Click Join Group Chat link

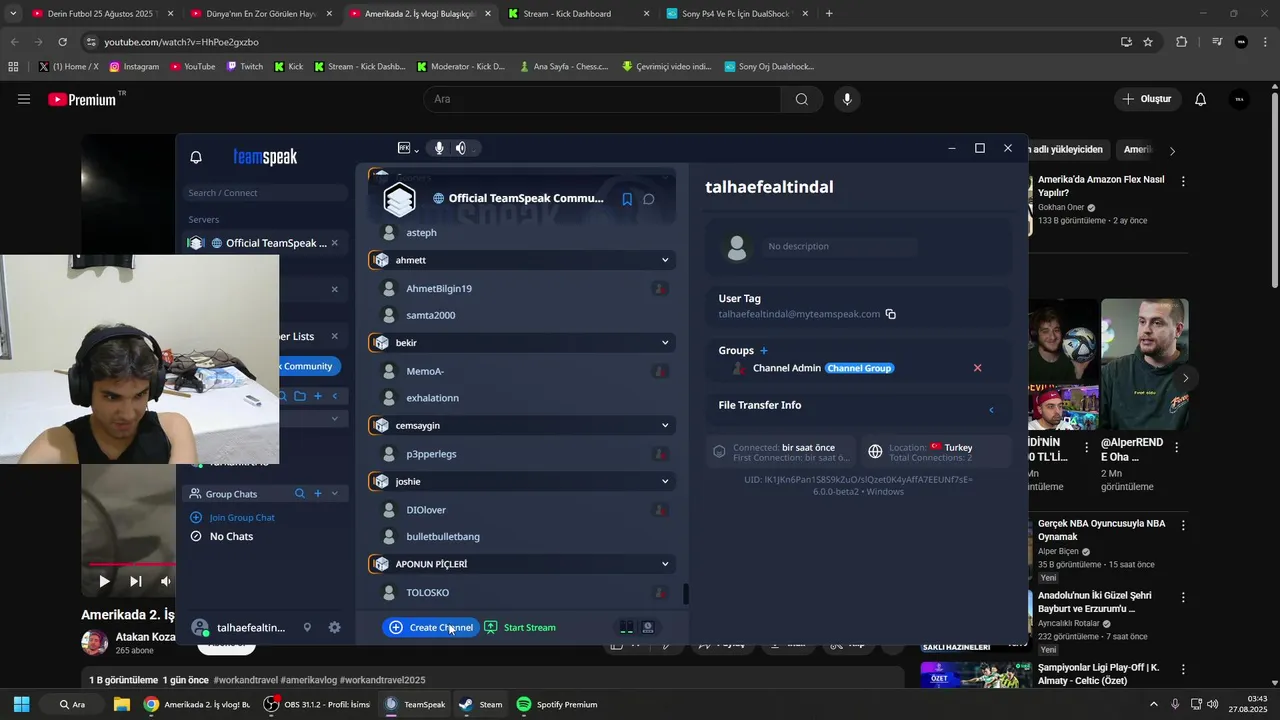[242, 518]
